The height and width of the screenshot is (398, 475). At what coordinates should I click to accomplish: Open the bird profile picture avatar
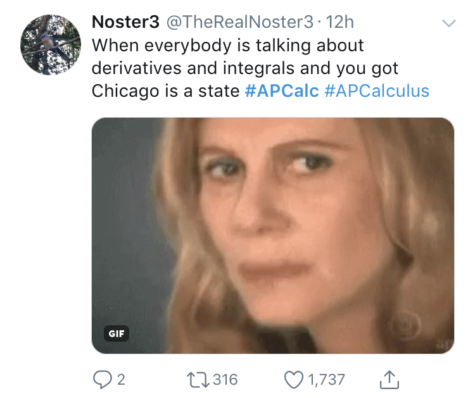click(x=50, y=44)
